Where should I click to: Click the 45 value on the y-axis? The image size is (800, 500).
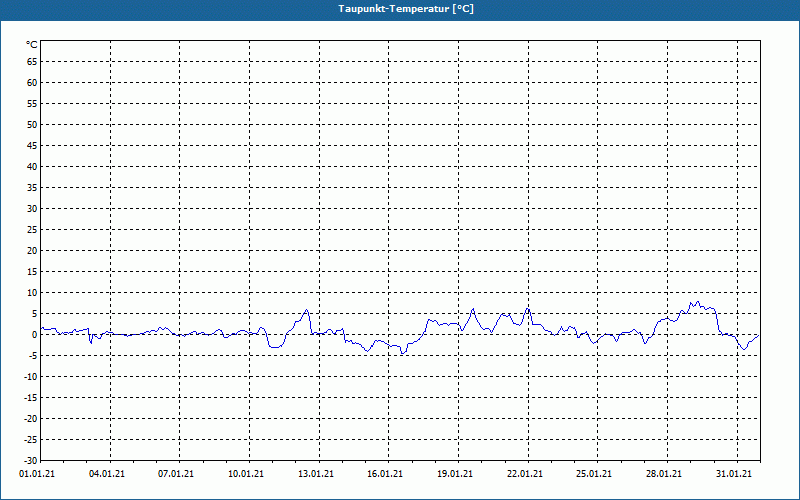tap(32, 146)
